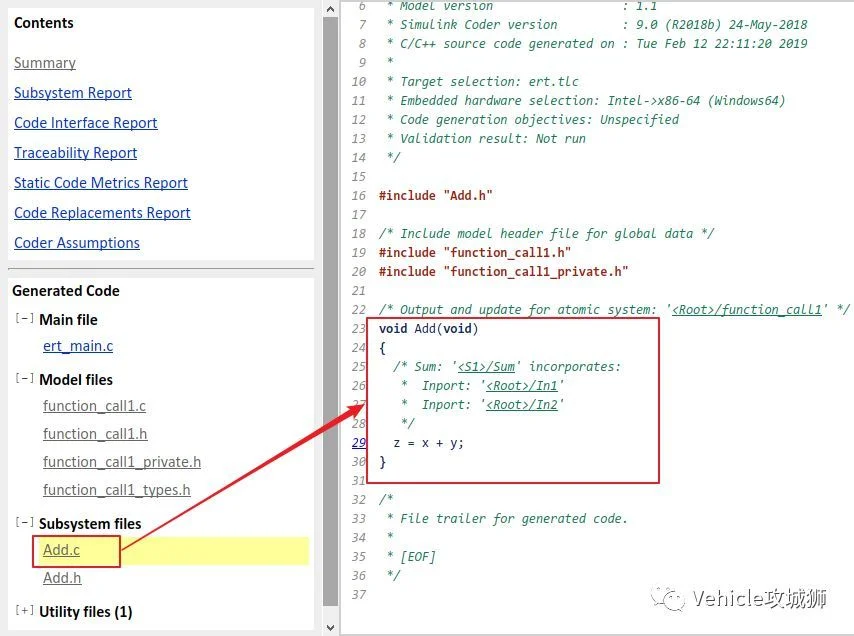Open the Traceability Report link
Screen dimensions: 854x636
(76, 153)
